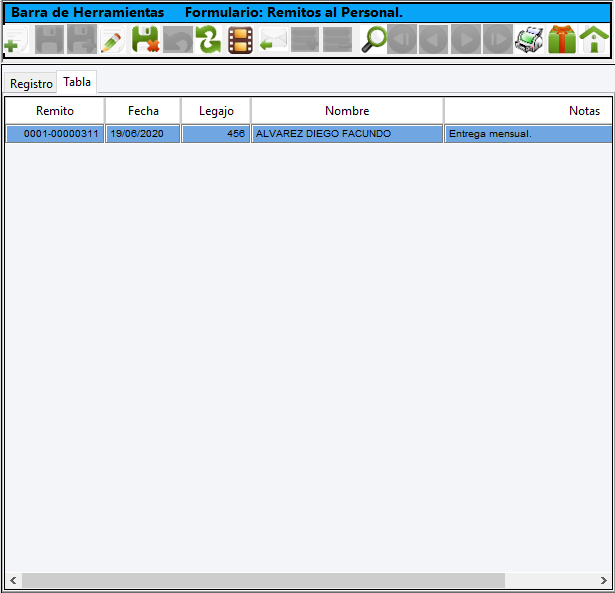Screen dimensions: 615x593
Task: Click the greyed-out next record arrow
Action: point(466,40)
